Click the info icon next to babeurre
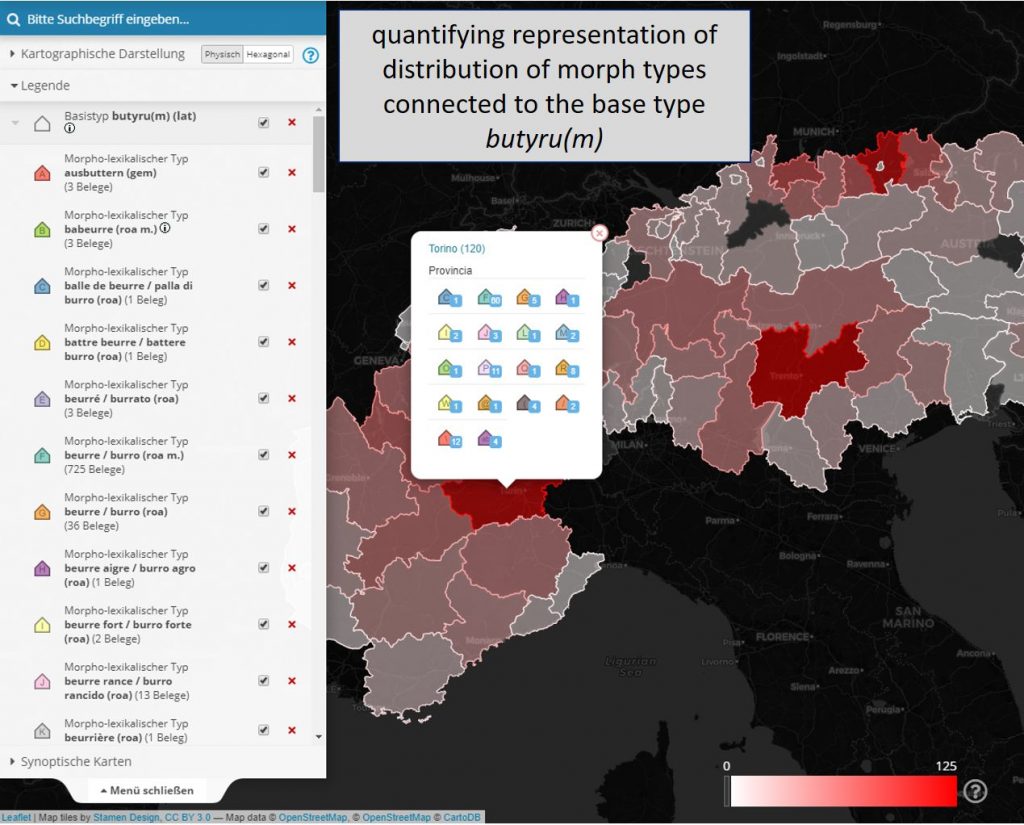Viewport: 1024px width, 825px height. pos(165,229)
